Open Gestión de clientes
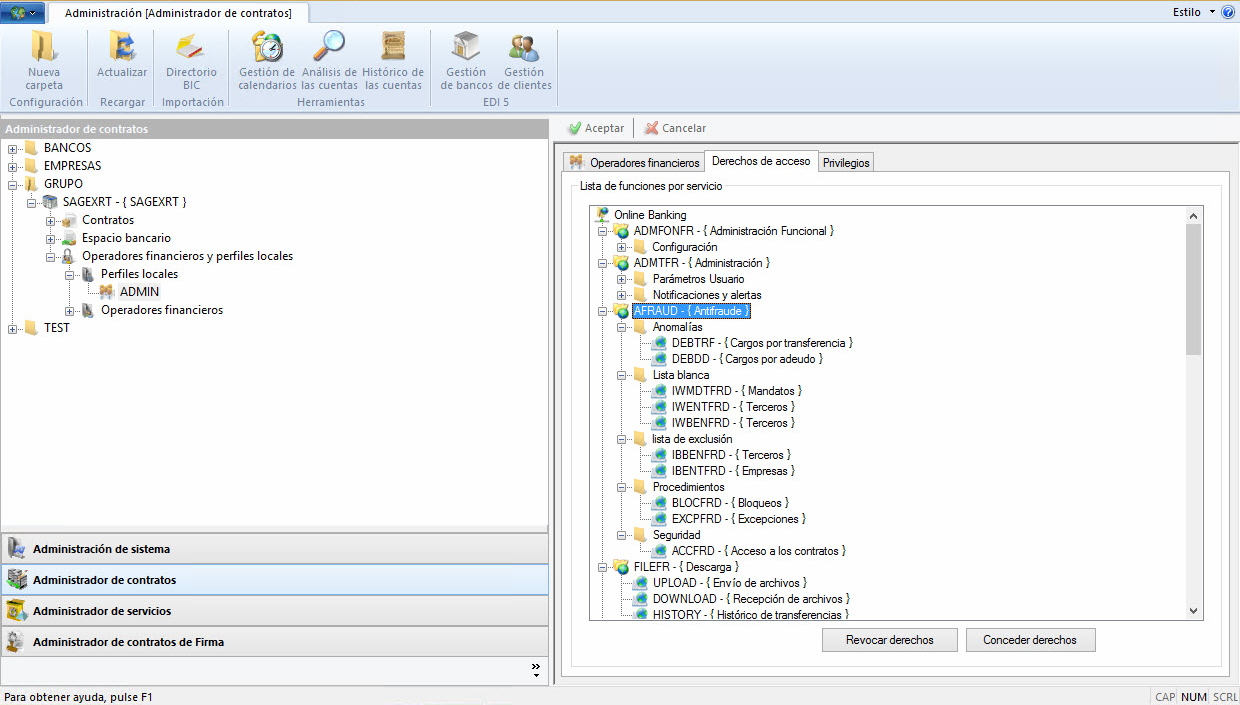The image size is (1240, 705). 524,48
